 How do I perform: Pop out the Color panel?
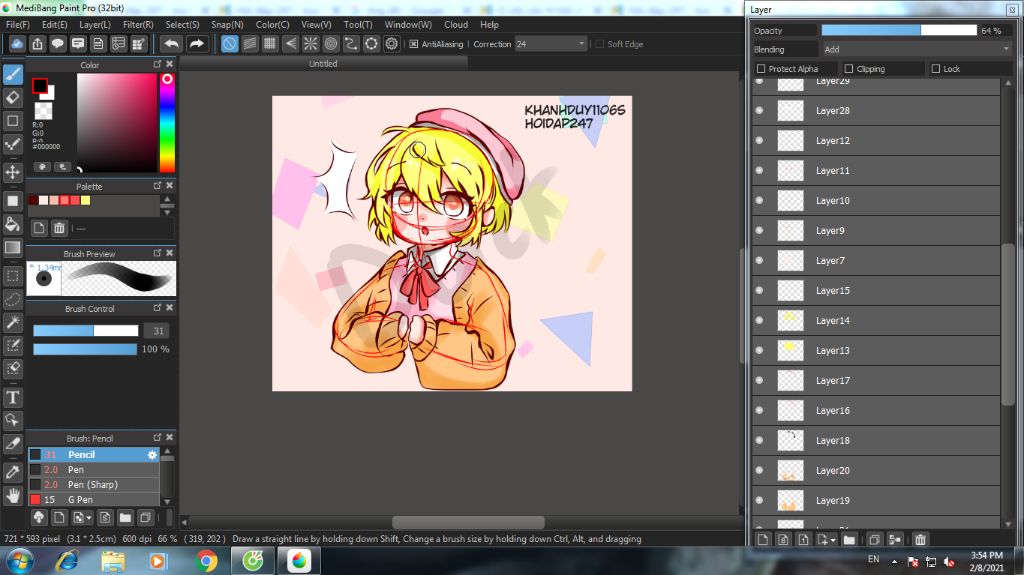click(x=157, y=64)
